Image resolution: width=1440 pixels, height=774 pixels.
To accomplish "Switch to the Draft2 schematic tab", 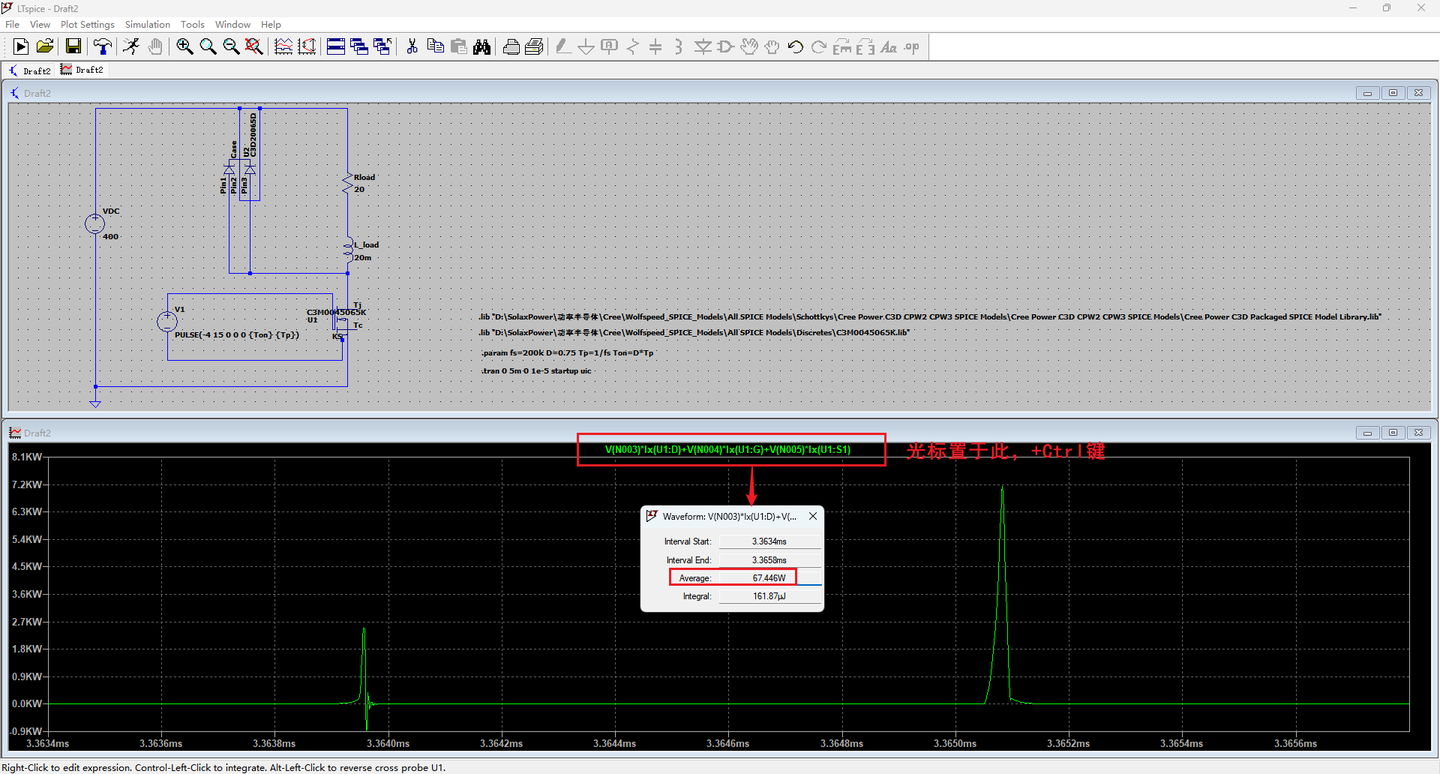I will point(30,70).
